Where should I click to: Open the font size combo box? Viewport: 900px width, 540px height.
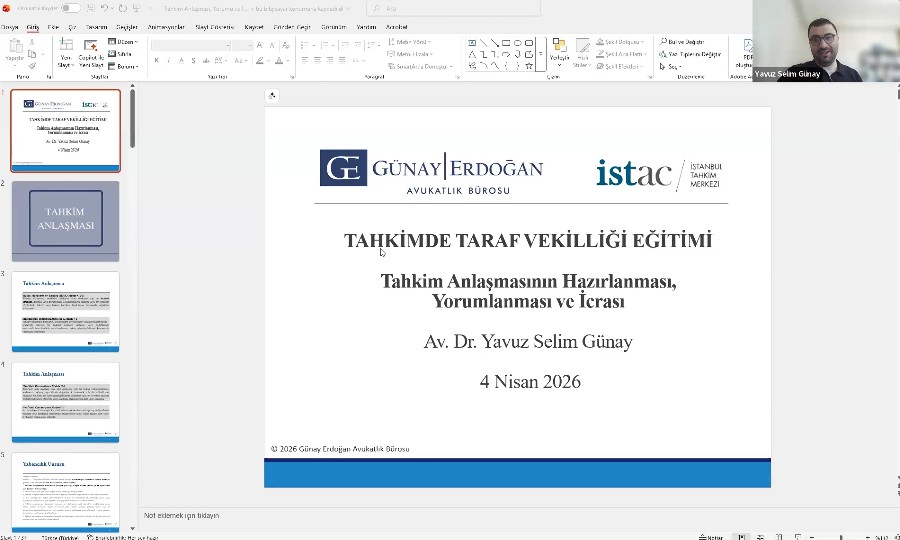[x=242, y=45]
